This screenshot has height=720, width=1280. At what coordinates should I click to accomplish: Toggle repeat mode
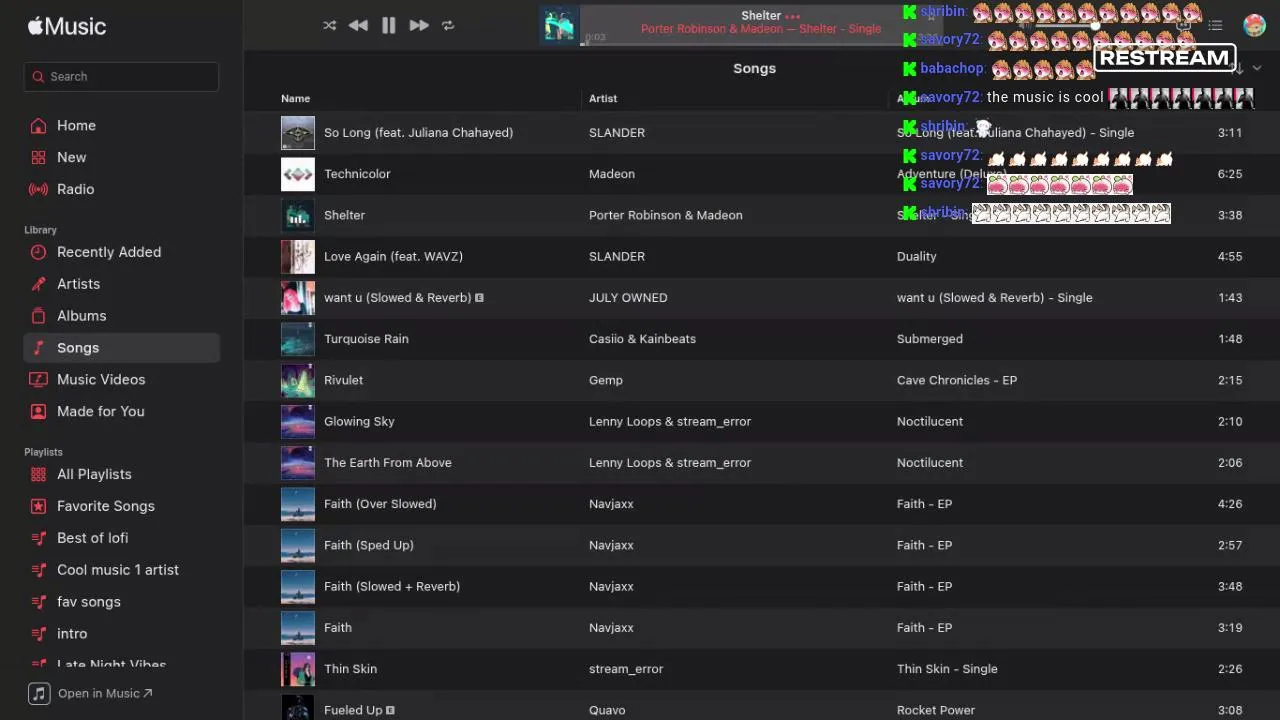(448, 26)
